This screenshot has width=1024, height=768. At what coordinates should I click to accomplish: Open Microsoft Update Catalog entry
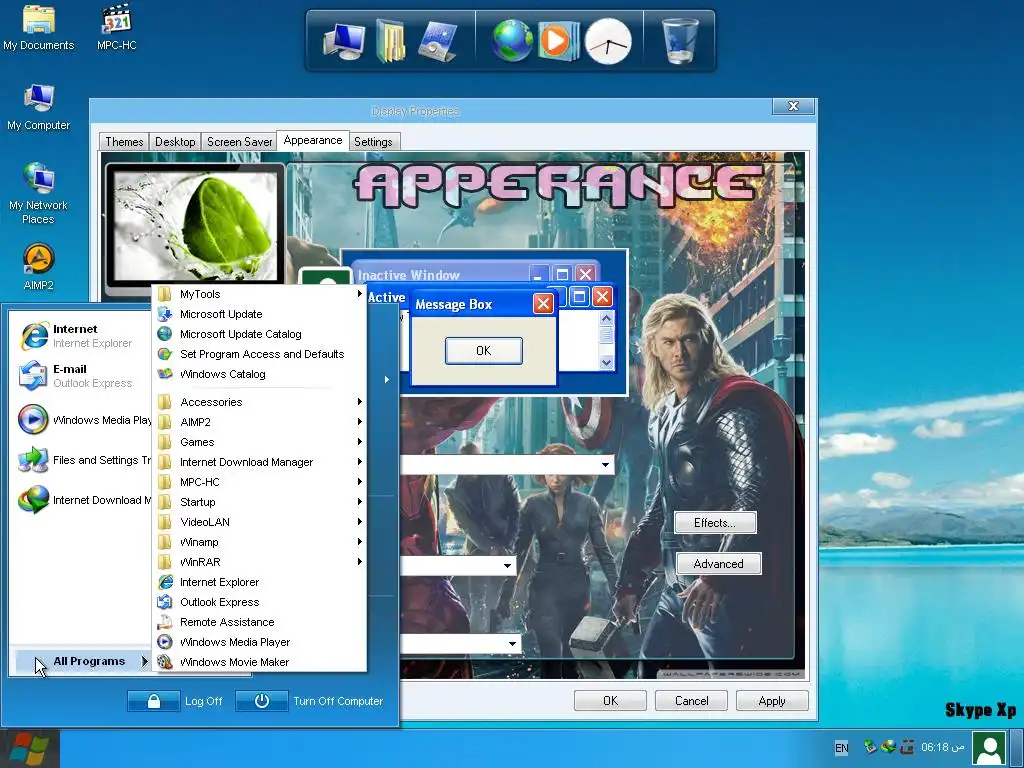[x=259, y=334]
